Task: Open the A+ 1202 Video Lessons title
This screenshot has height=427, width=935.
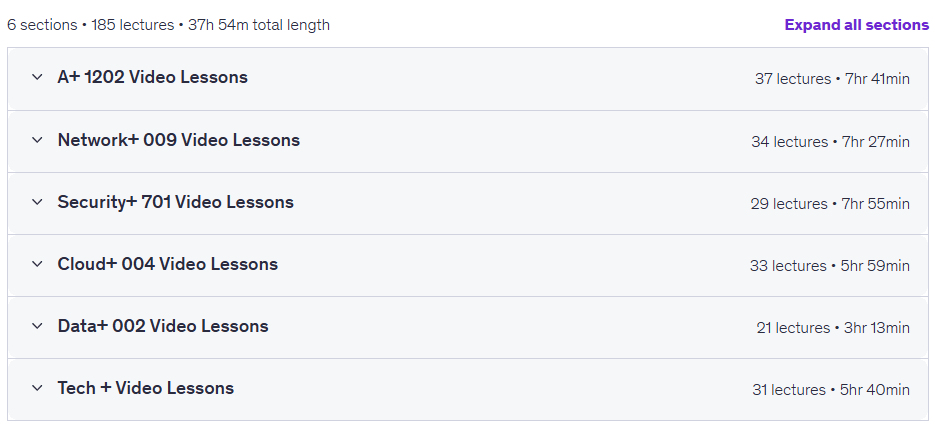Action: point(153,78)
